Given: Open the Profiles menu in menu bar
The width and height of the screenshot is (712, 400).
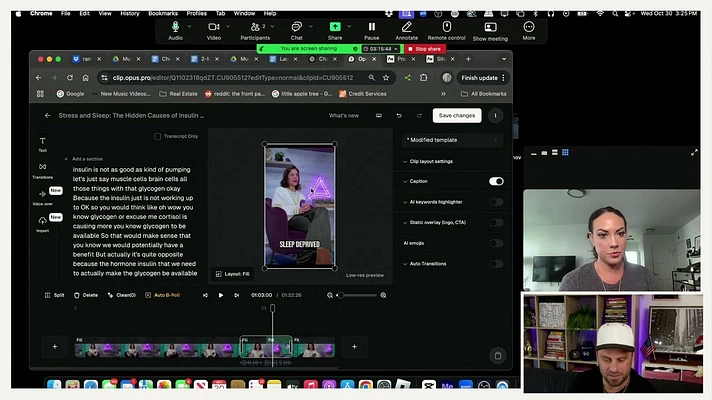Looking at the screenshot, I should click(197, 14).
